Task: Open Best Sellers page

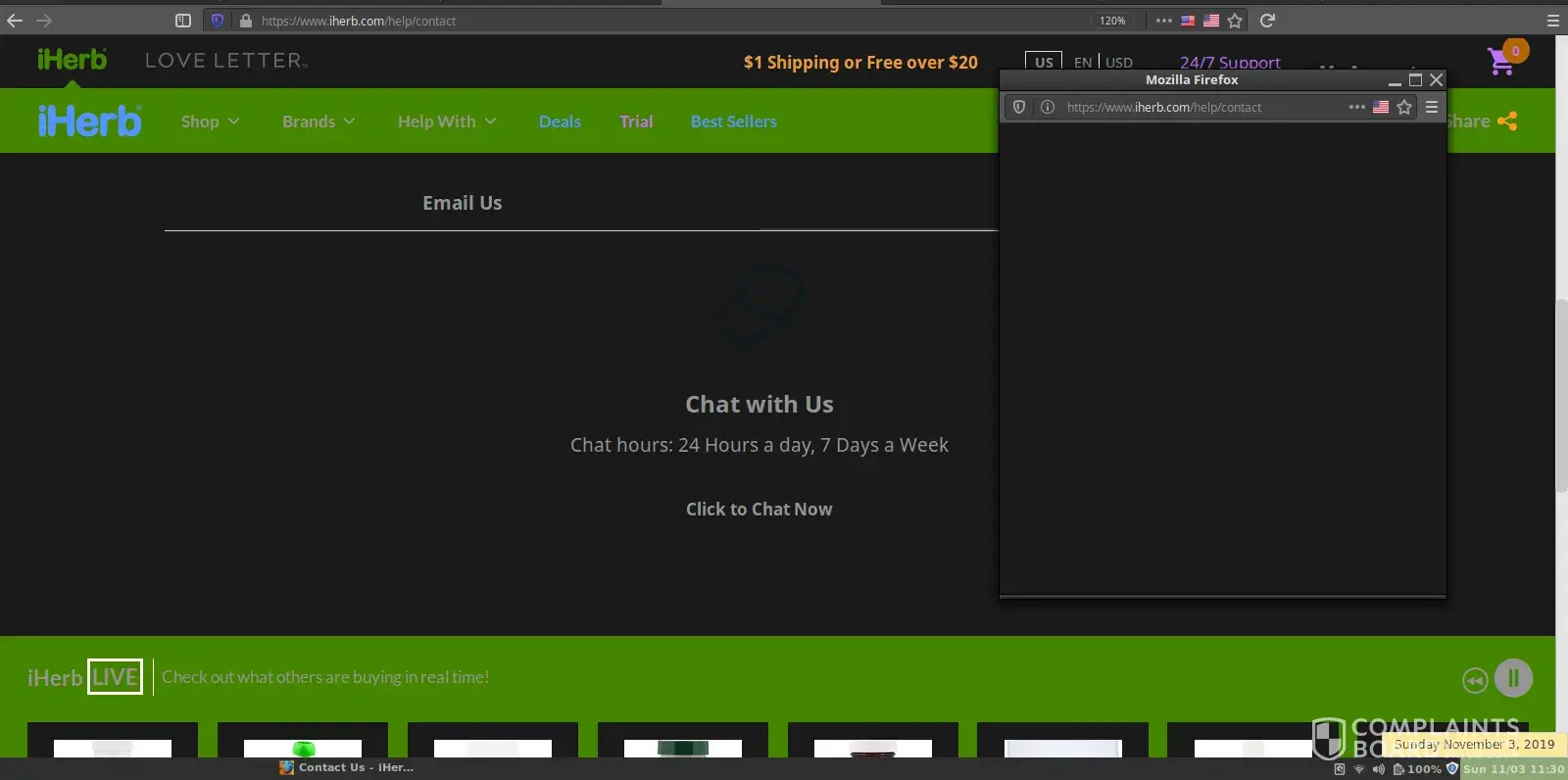Action: click(734, 122)
